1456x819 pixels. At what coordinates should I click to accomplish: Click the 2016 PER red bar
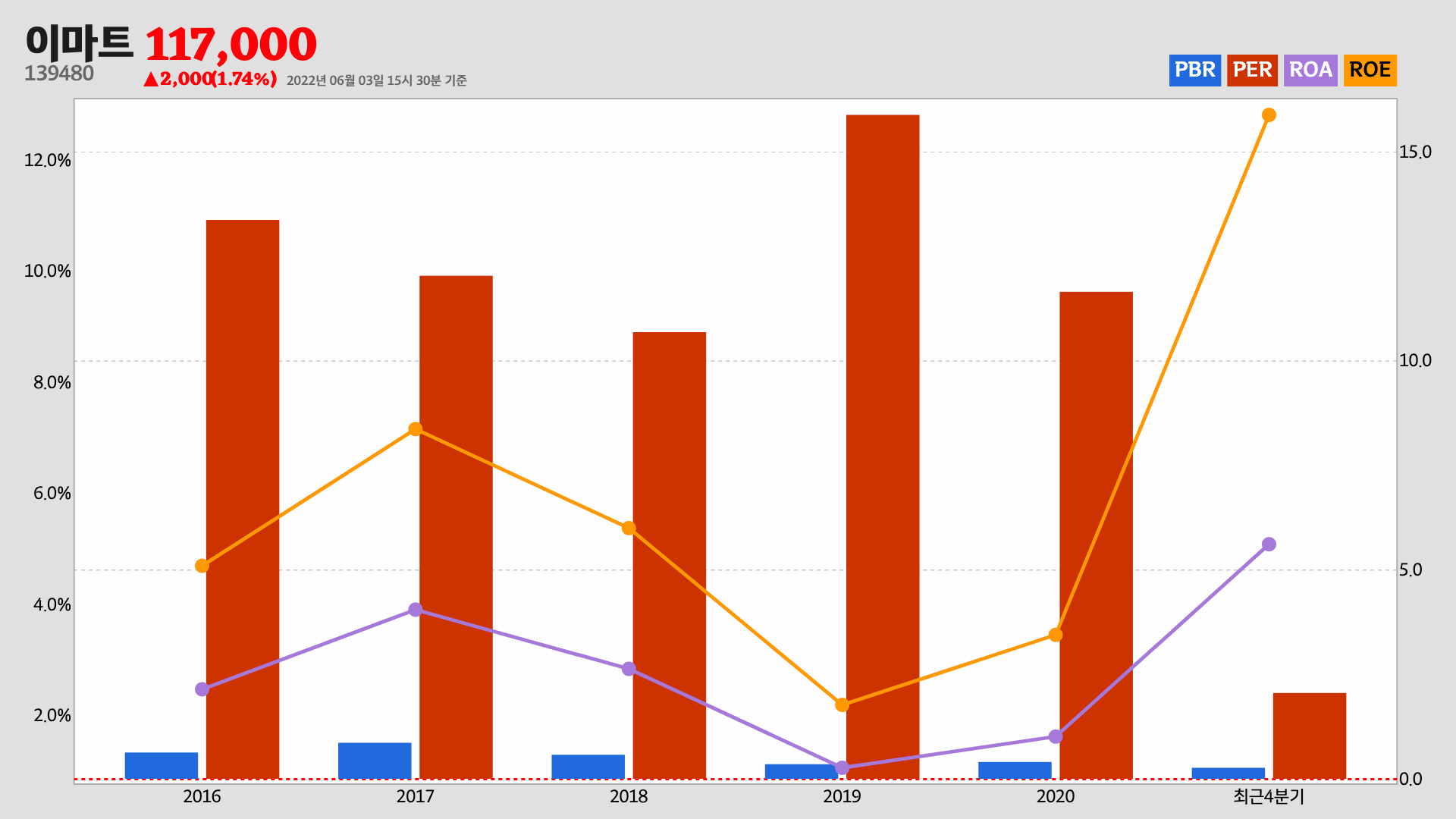pos(243,499)
